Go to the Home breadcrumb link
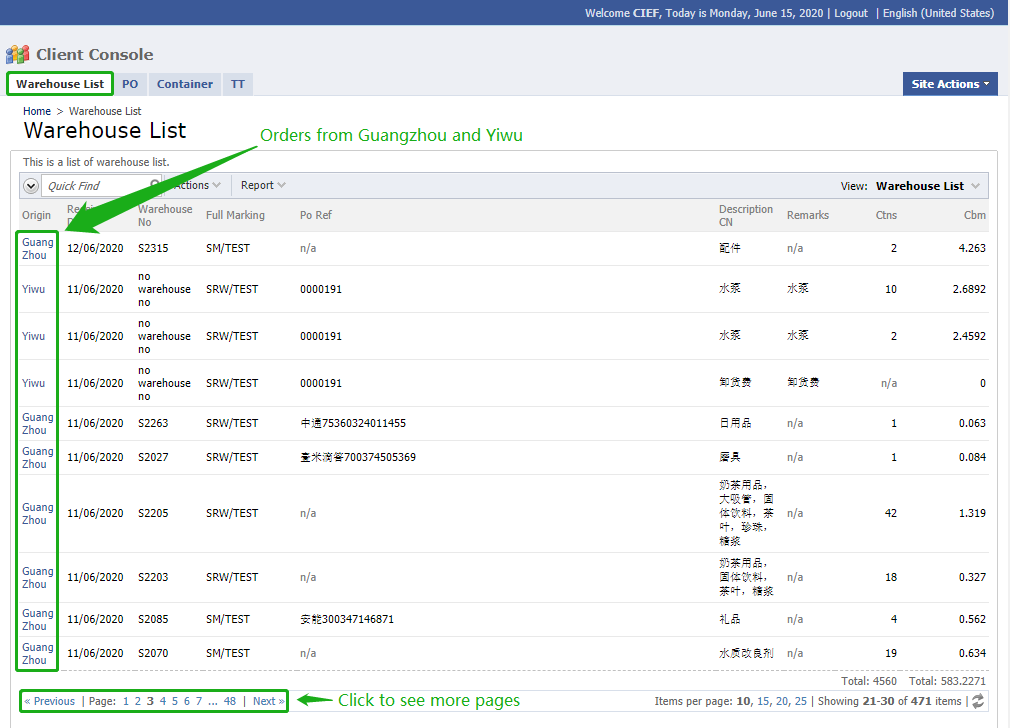 37,111
